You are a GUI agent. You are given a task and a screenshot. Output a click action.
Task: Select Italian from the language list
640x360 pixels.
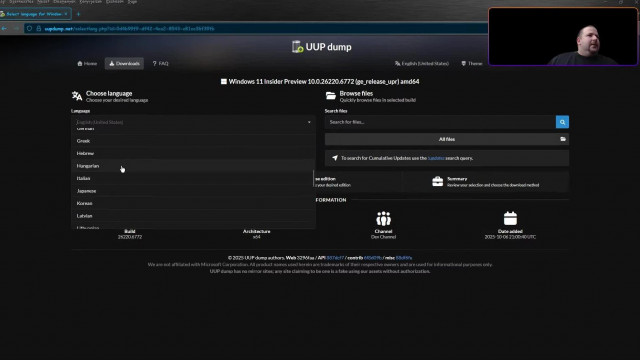(x=193, y=178)
